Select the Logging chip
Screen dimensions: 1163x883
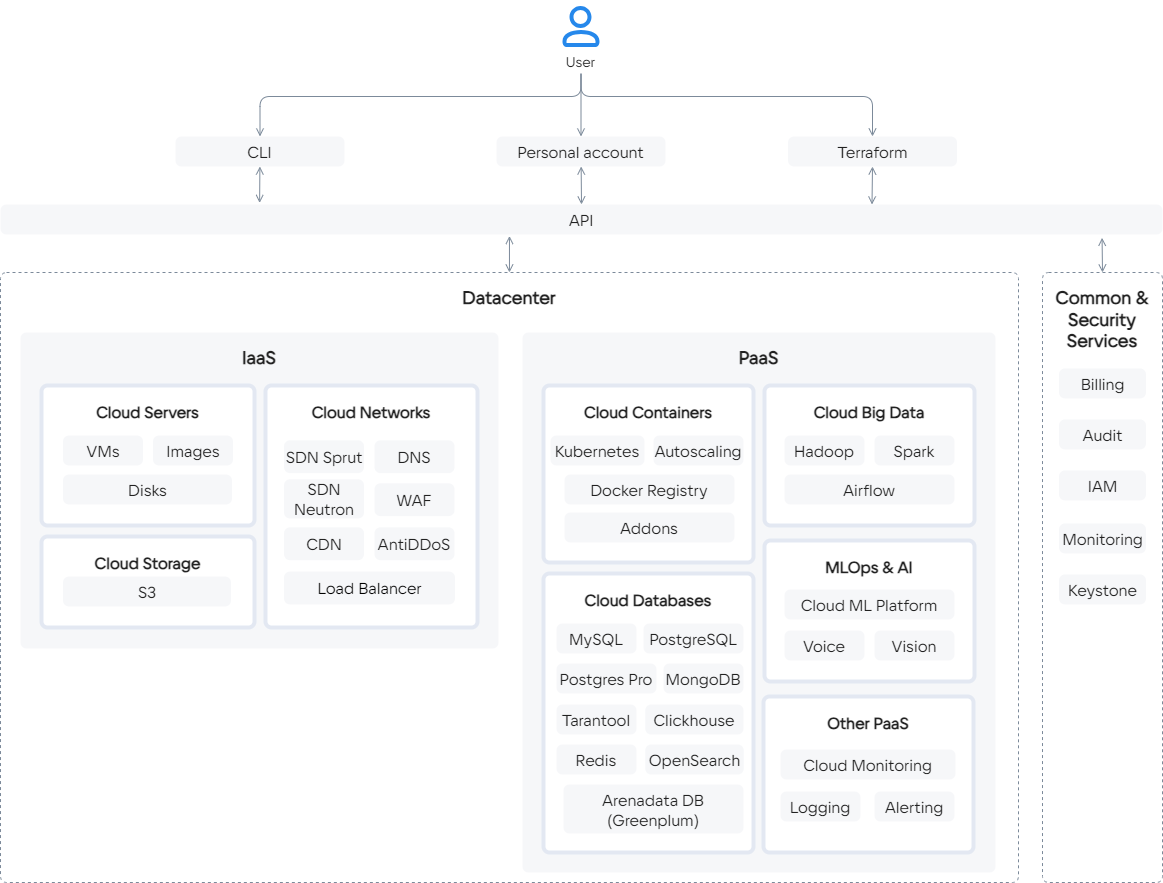point(820,807)
